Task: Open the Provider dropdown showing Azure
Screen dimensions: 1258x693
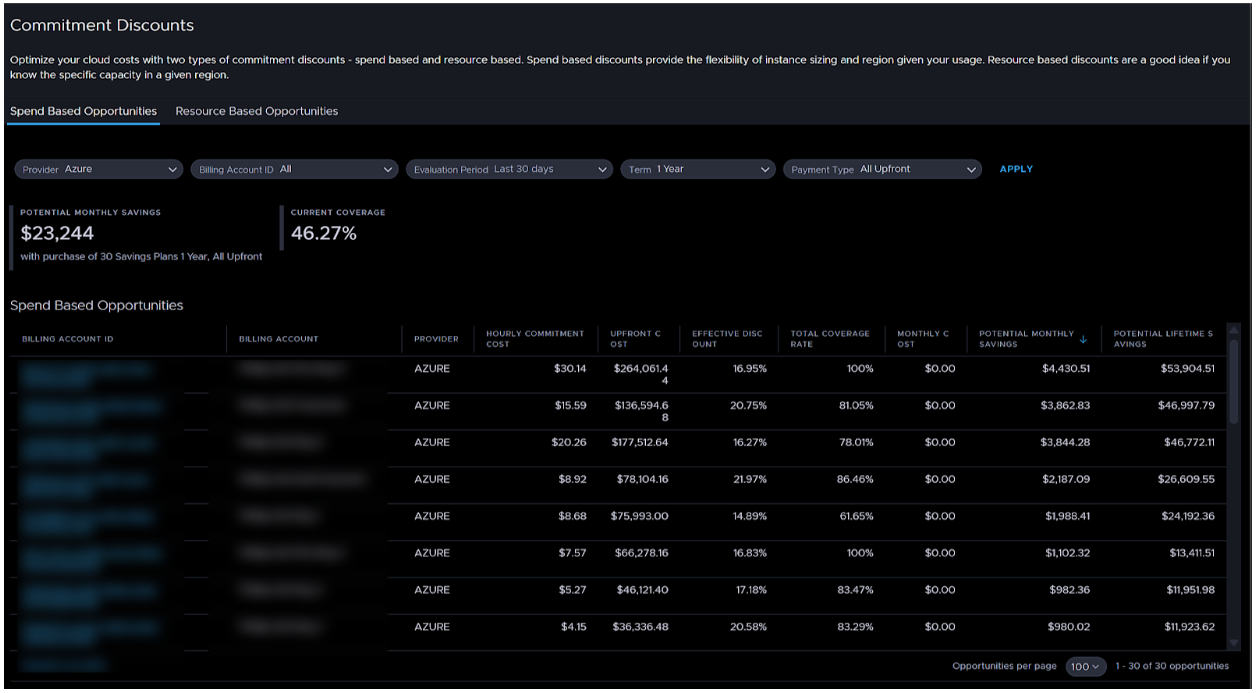Action: click(98, 169)
